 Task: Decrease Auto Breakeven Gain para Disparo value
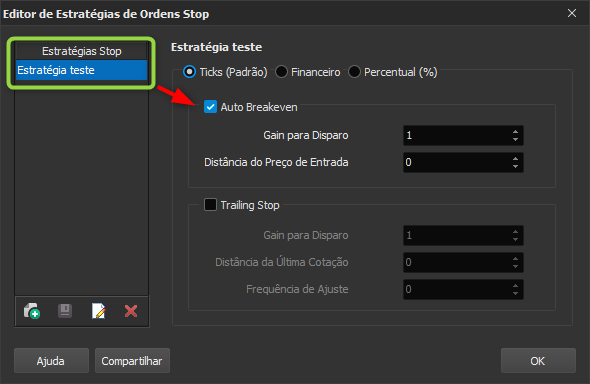[515, 139]
